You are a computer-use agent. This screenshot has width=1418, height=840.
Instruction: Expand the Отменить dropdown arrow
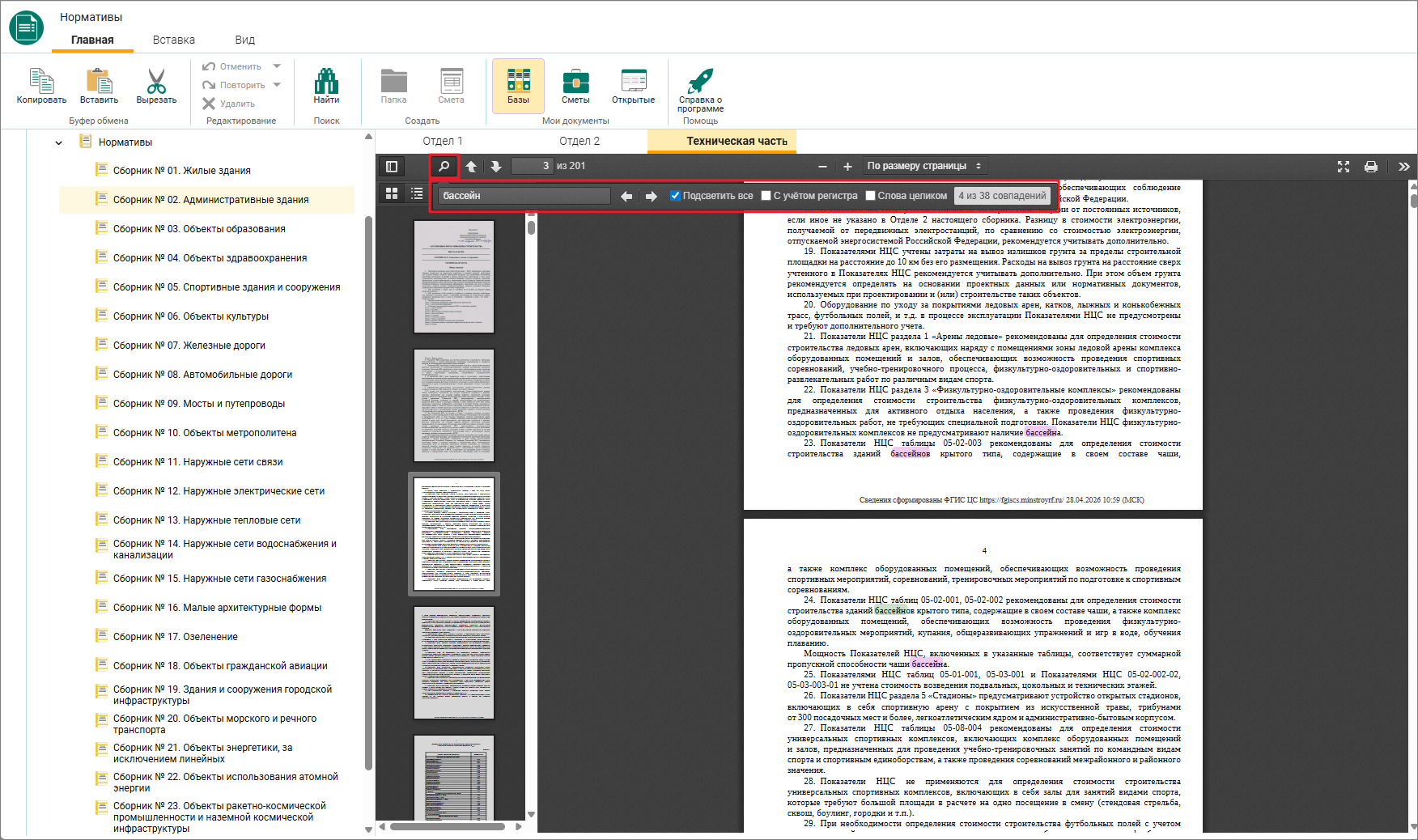pos(277,66)
